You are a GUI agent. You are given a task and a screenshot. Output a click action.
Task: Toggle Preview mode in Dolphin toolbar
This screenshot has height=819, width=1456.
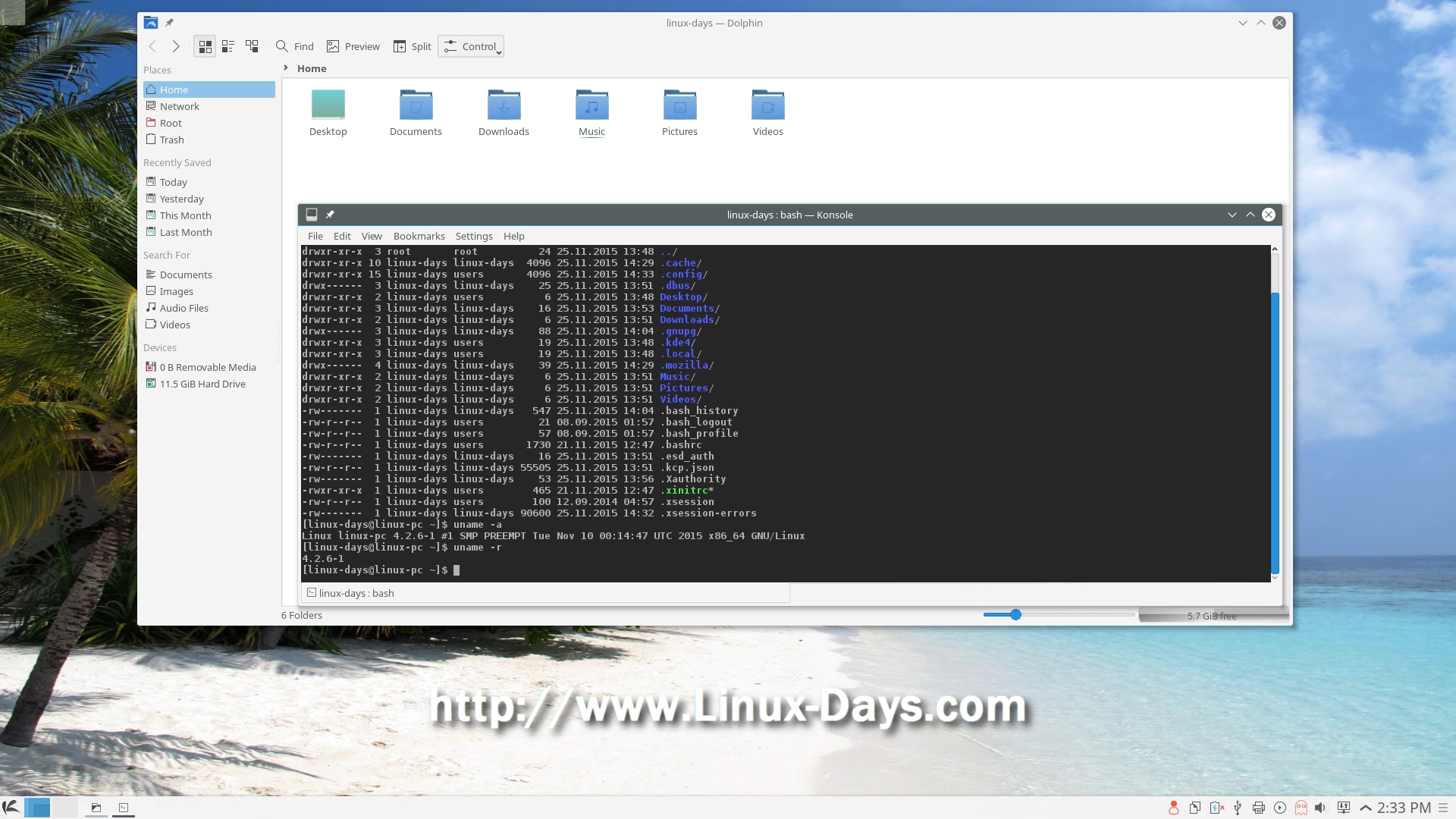[353, 46]
